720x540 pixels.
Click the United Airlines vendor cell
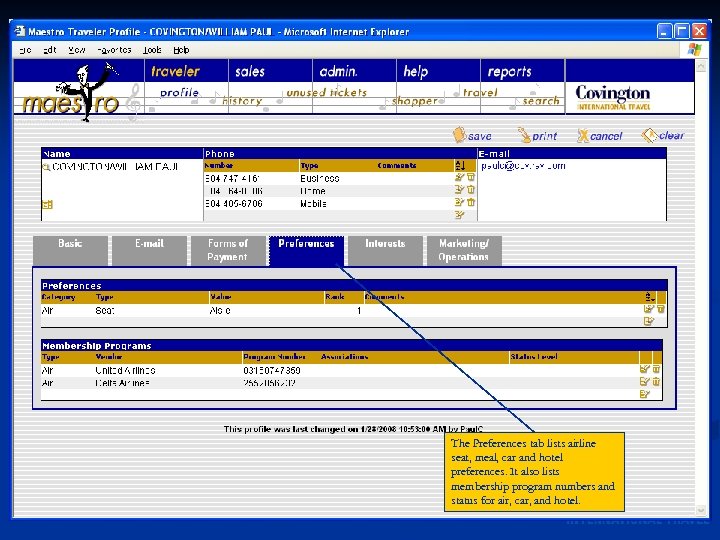125,370
